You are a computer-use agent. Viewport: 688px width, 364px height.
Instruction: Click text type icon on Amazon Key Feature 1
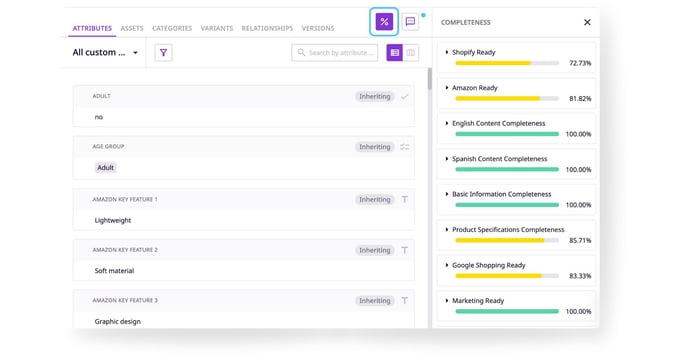point(405,200)
